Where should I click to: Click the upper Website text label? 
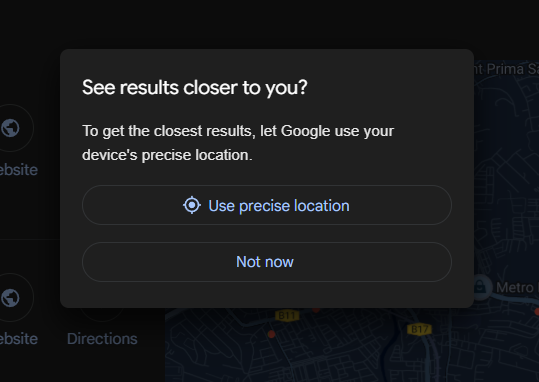pos(19,170)
